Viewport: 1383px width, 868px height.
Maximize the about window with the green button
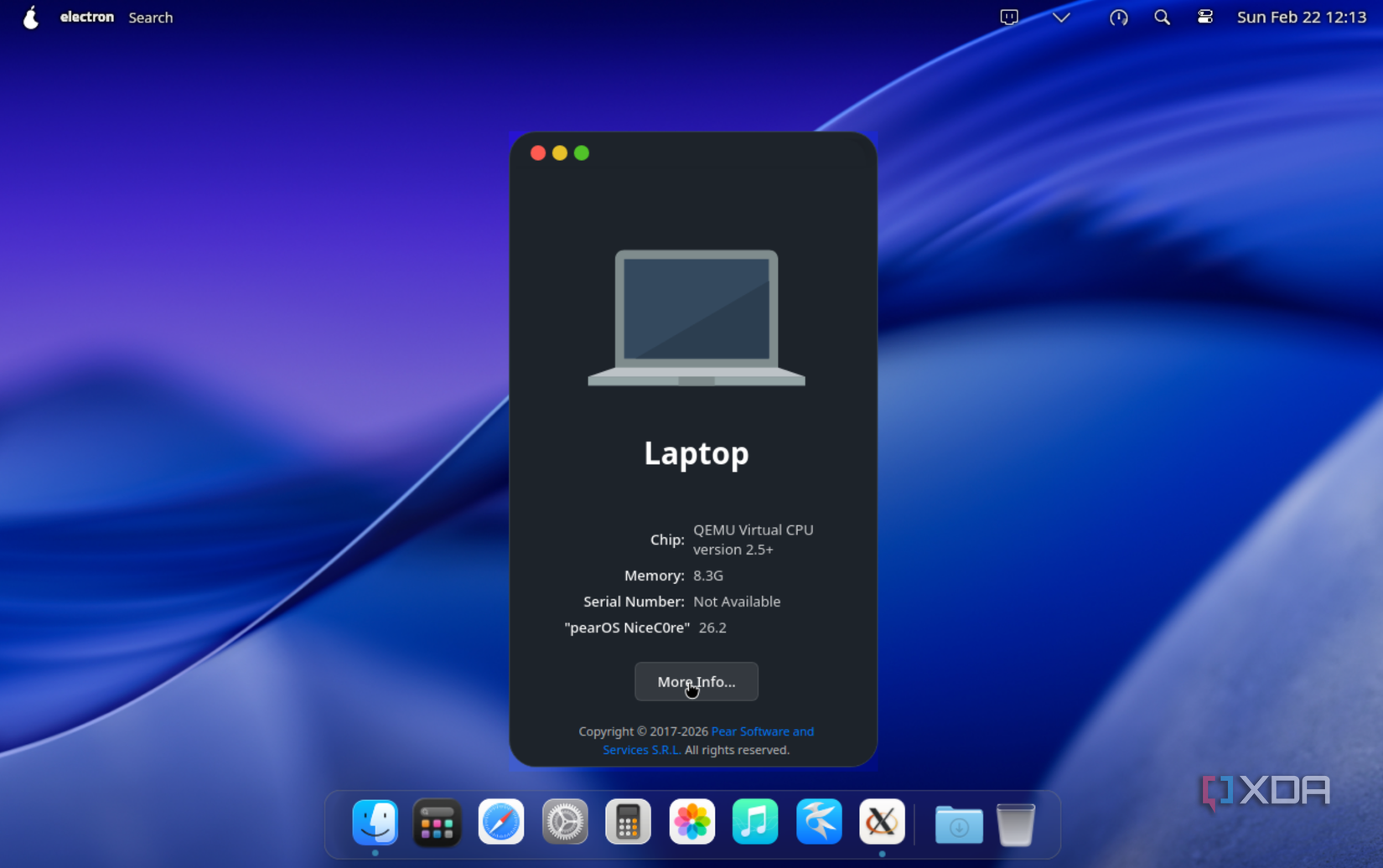(582, 152)
